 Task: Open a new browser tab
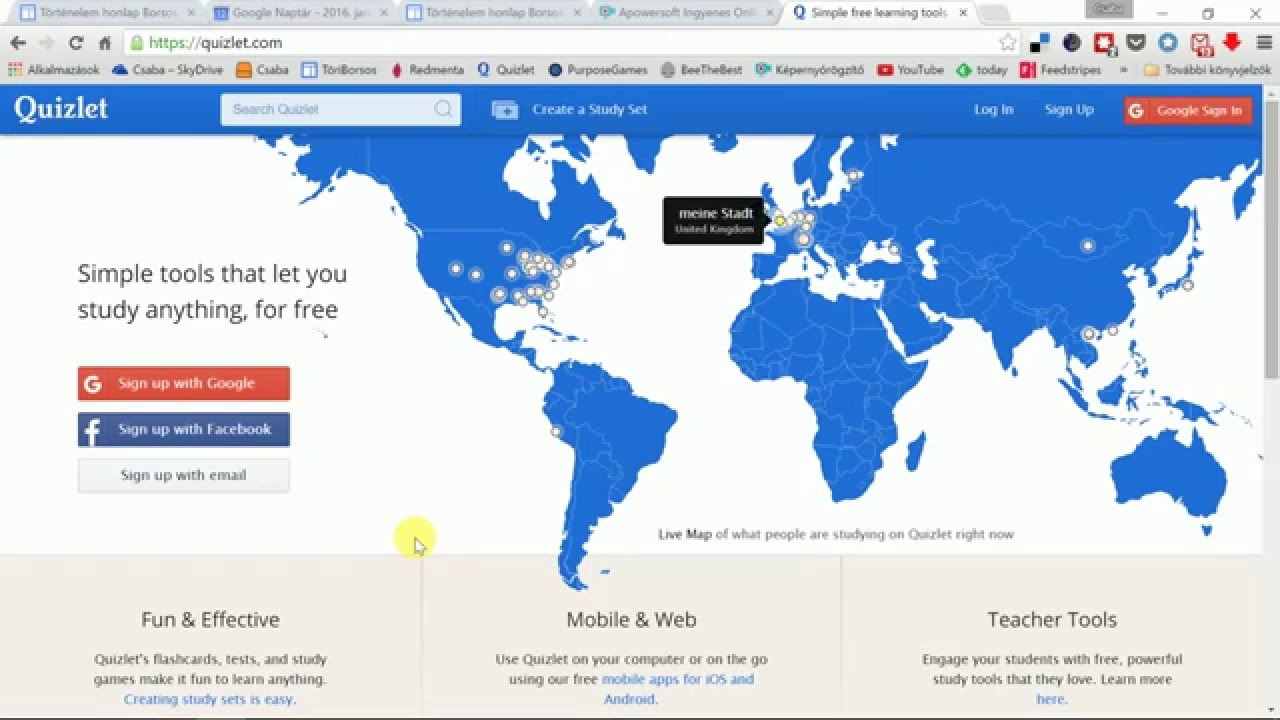click(993, 14)
